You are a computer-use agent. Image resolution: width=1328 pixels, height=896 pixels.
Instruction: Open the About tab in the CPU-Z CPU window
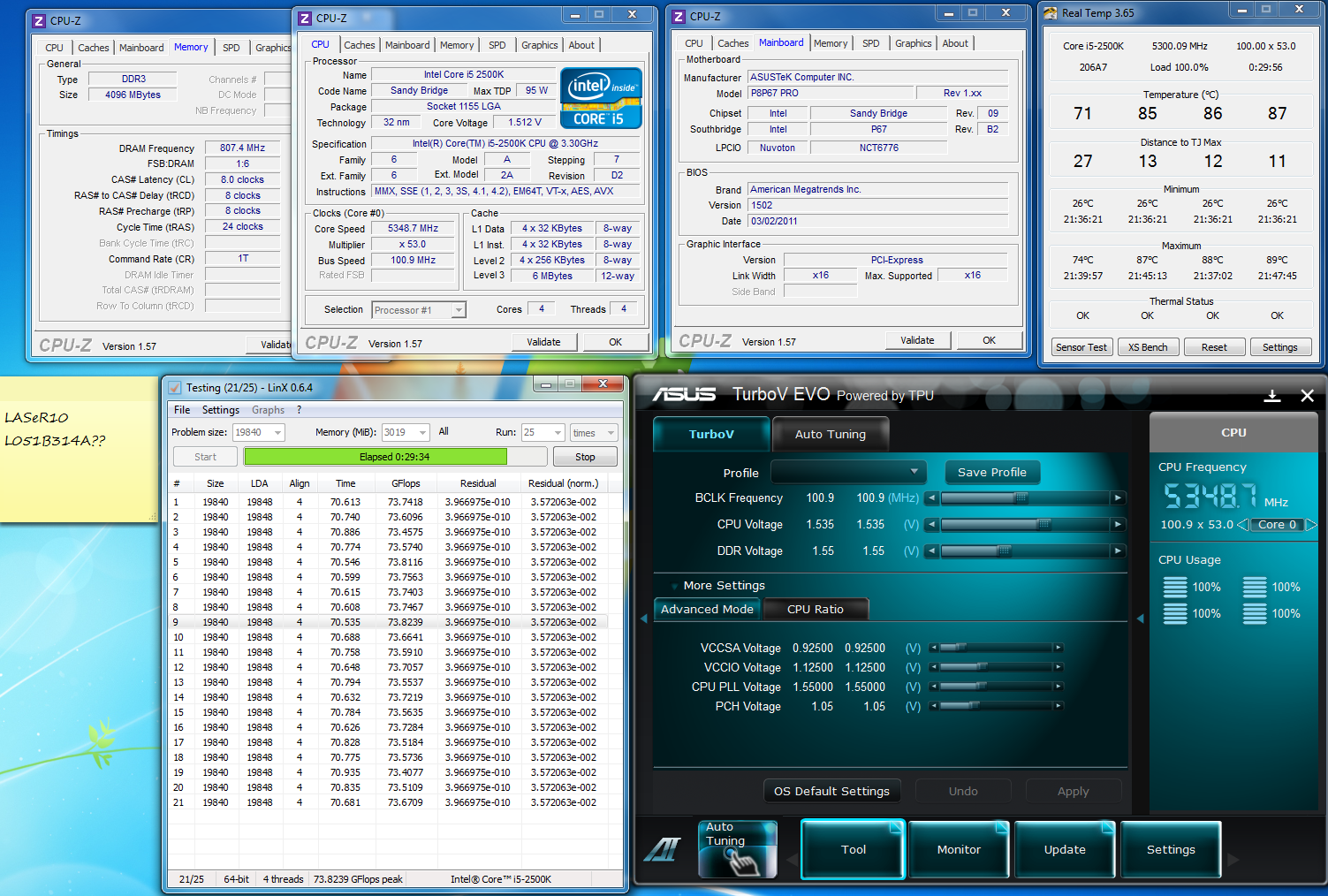581,45
